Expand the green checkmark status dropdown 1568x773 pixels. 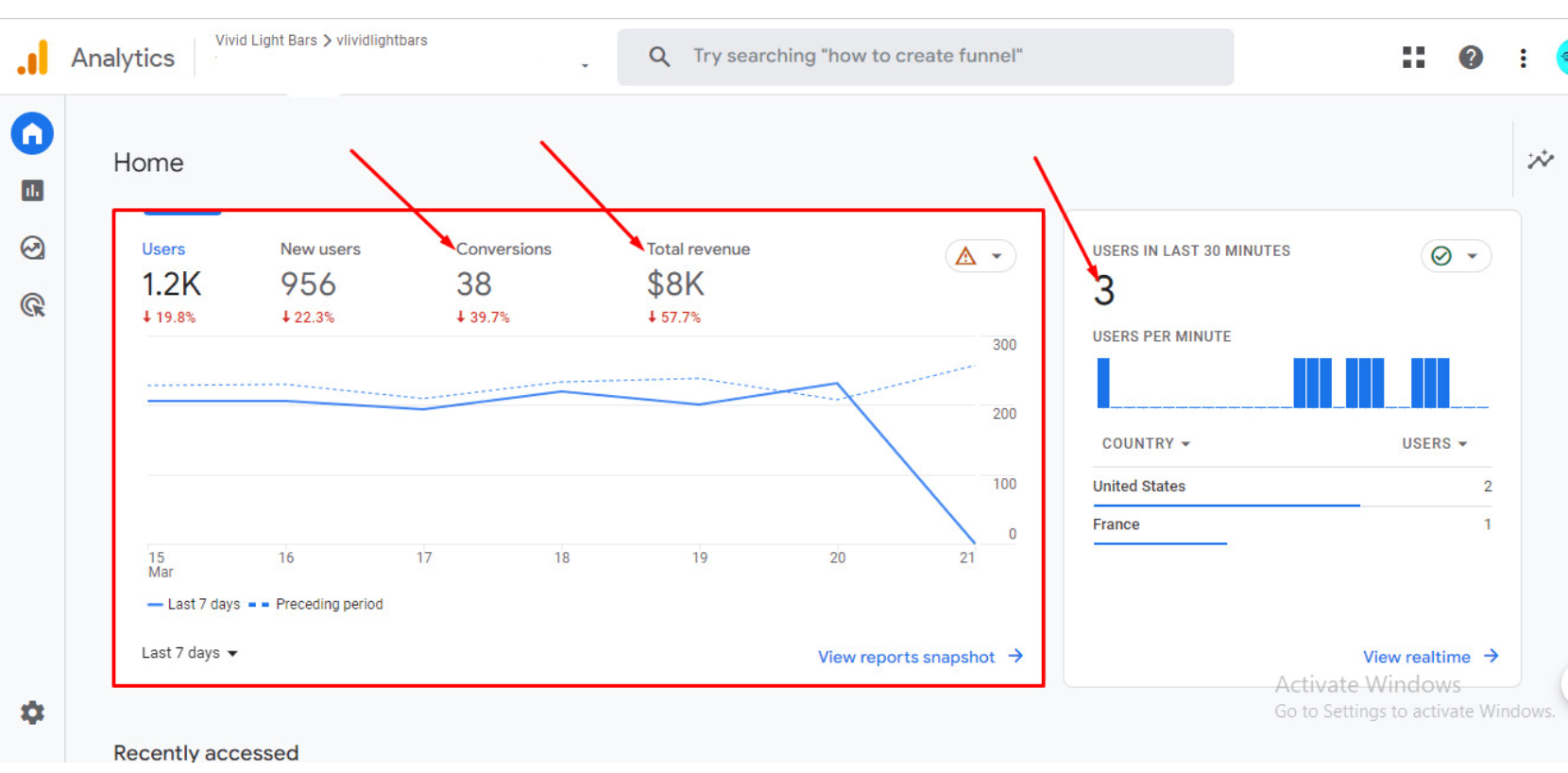pos(1456,256)
